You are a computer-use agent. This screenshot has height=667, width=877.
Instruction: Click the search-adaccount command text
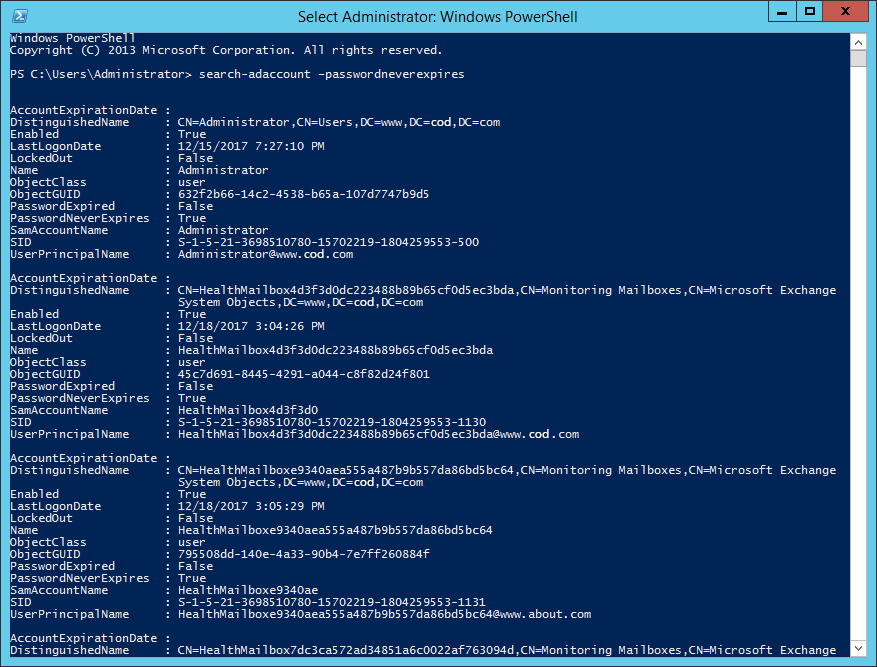pos(254,74)
